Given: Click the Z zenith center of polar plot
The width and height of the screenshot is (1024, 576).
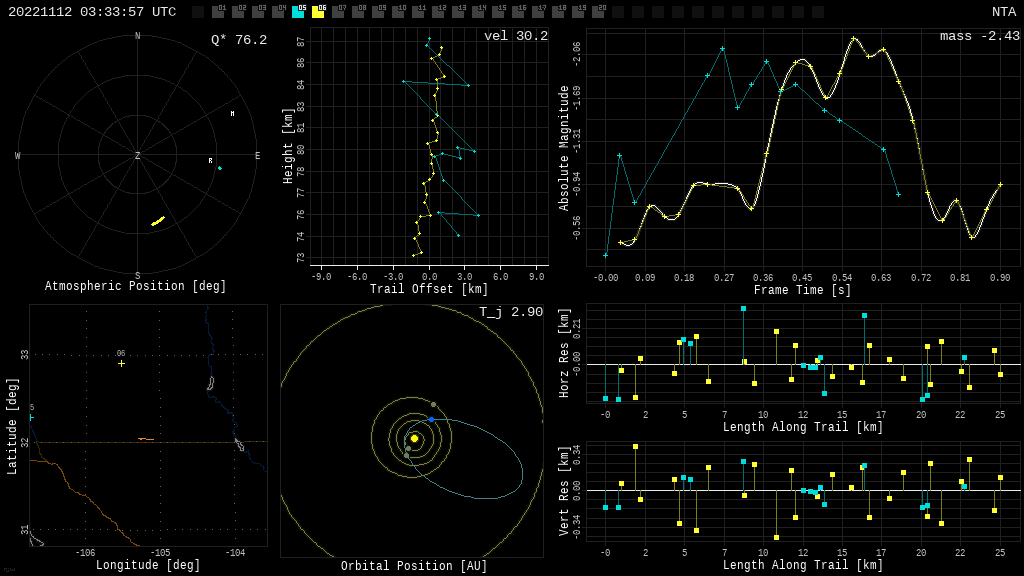Looking at the screenshot, I should (138, 156).
